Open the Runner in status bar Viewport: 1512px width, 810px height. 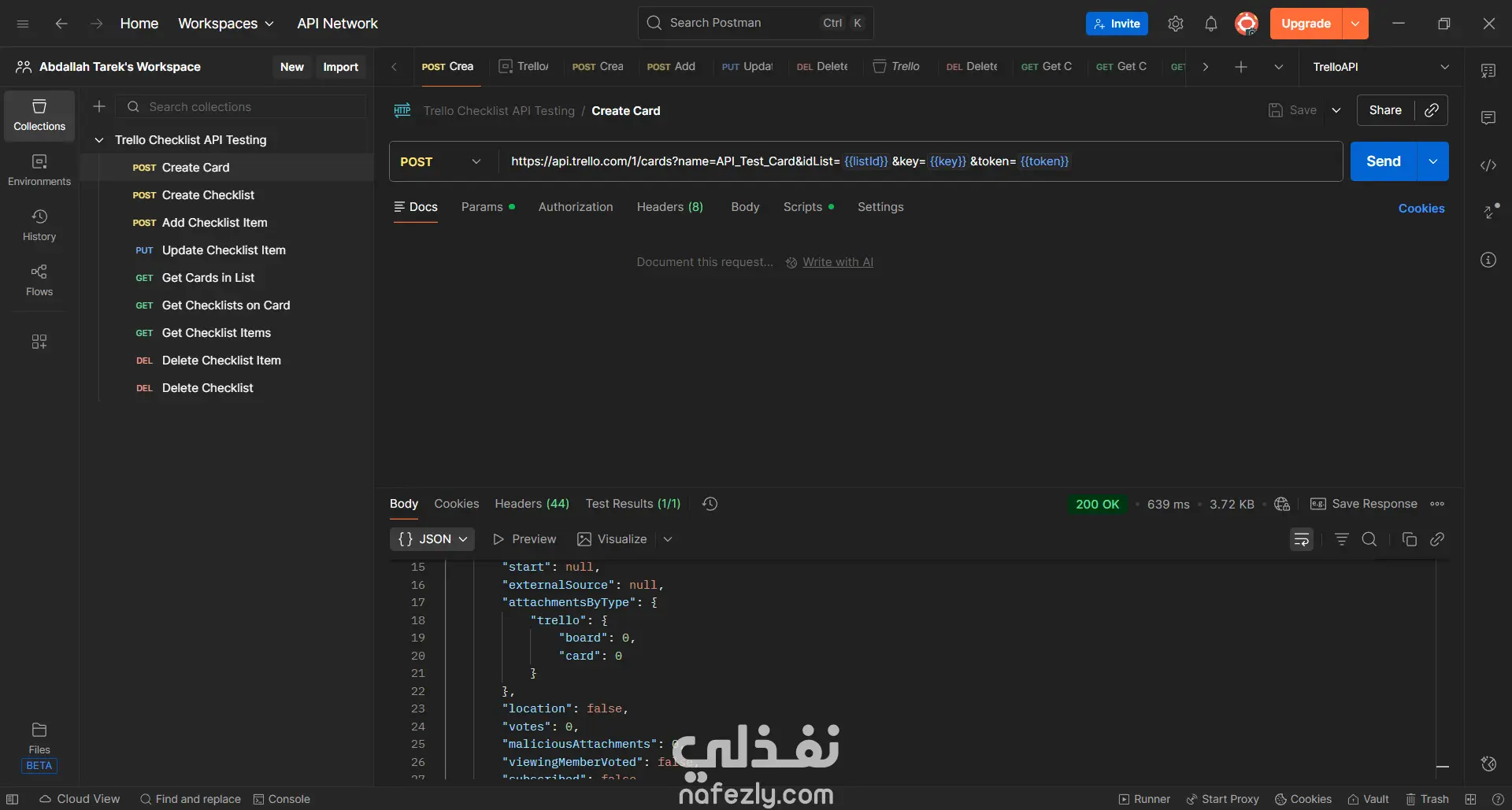1144,799
